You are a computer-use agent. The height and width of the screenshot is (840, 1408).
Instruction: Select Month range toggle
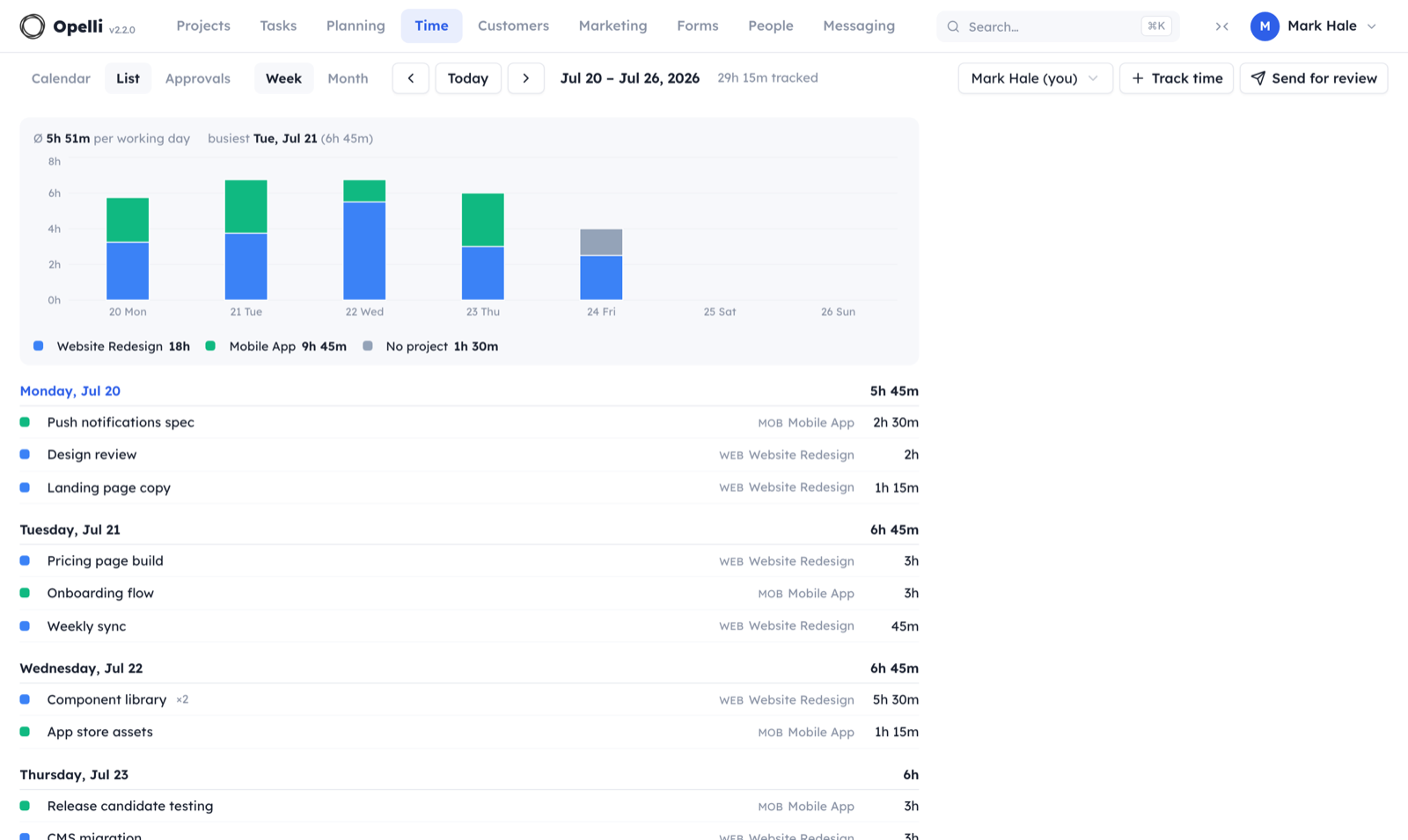pyautogui.click(x=348, y=78)
